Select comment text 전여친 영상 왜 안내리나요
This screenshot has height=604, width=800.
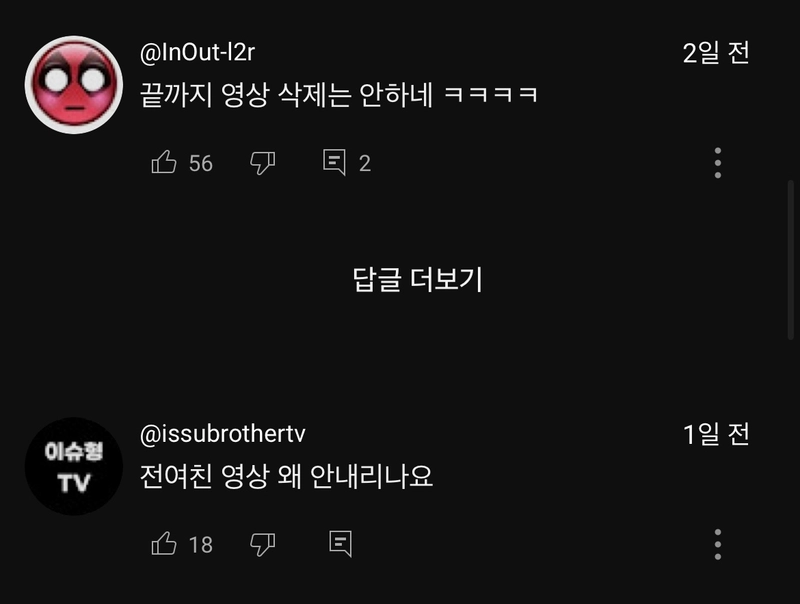(286, 476)
